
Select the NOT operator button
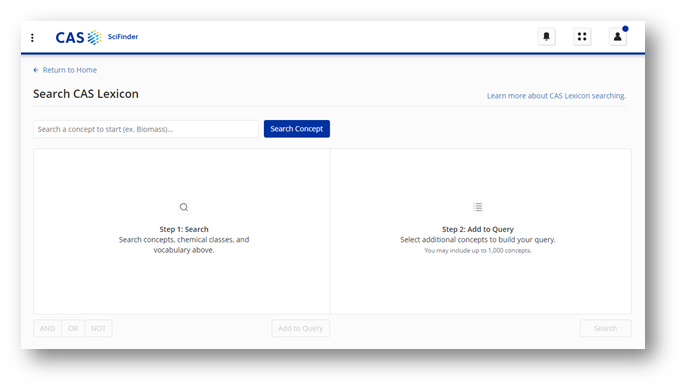click(99, 328)
